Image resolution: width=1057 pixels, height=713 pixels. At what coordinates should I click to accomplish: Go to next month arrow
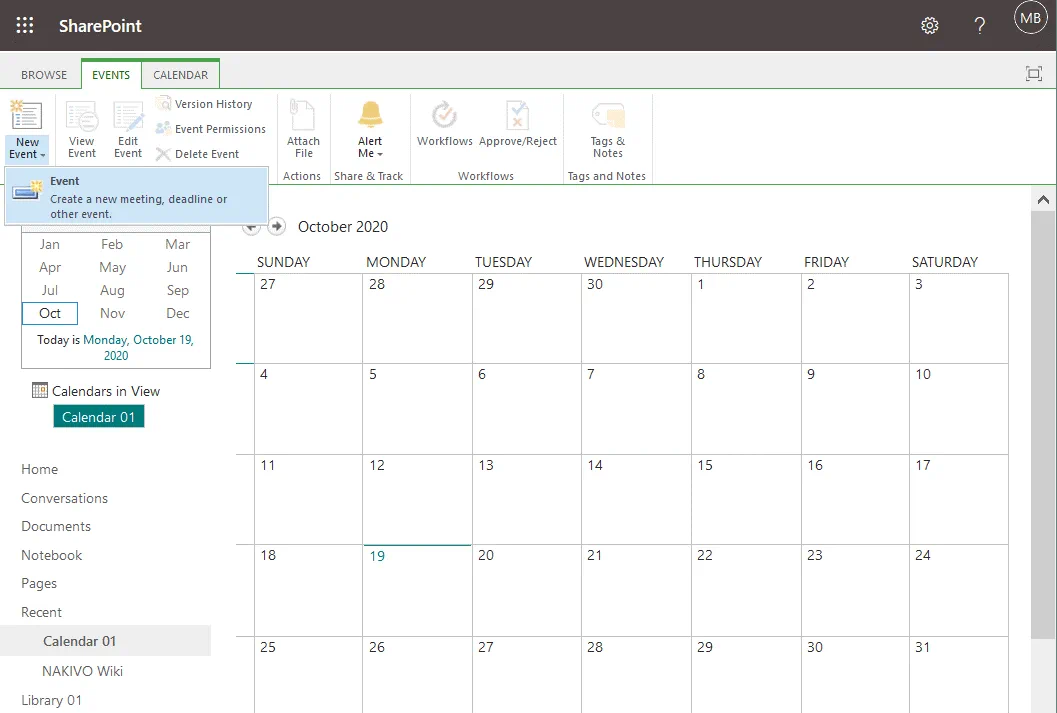[x=277, y=227]
